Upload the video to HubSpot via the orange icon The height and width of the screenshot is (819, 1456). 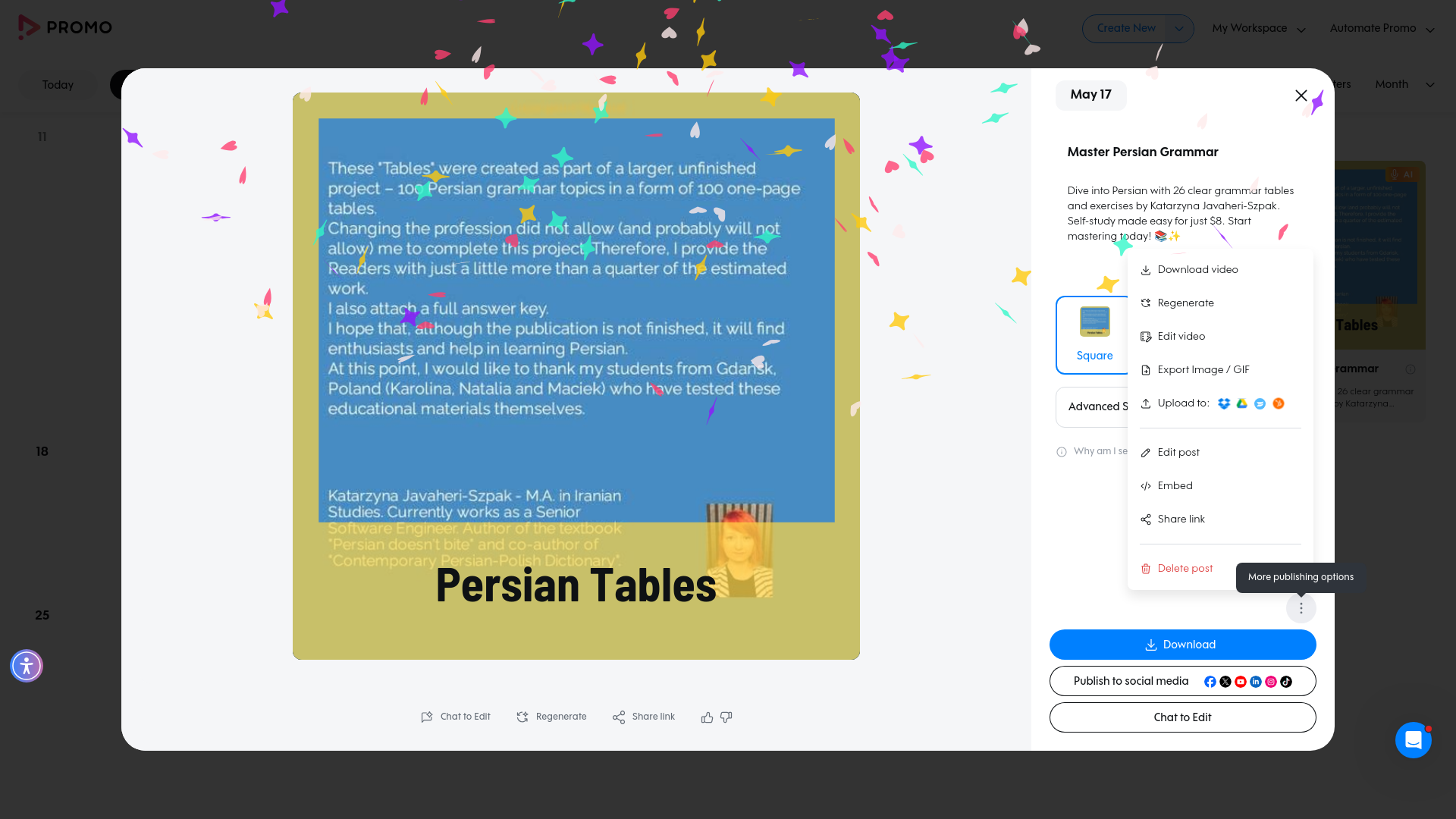point(1279,403)
